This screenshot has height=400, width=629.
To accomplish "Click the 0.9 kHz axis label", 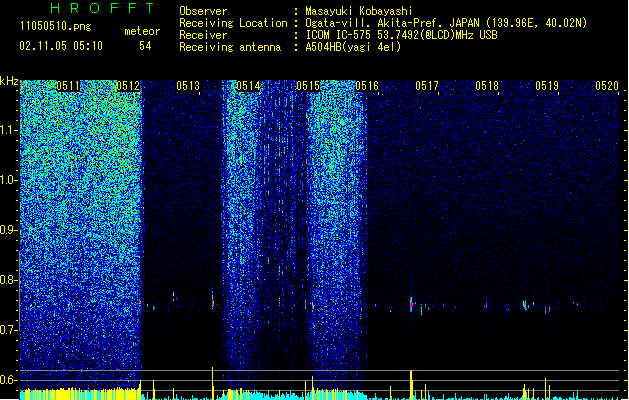I will [9, 230].
